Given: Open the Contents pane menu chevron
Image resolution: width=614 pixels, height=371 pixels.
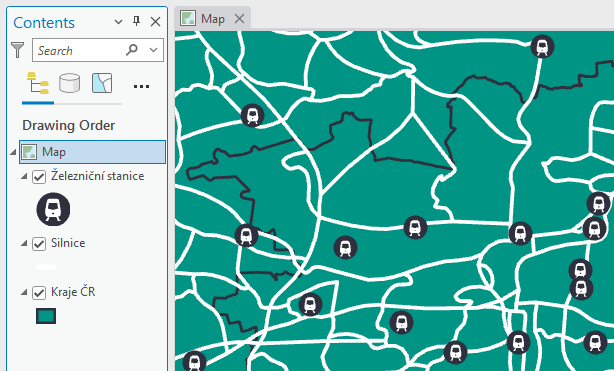Looking at the screenshot, I should pyautogui.click(x=118, y=22).
